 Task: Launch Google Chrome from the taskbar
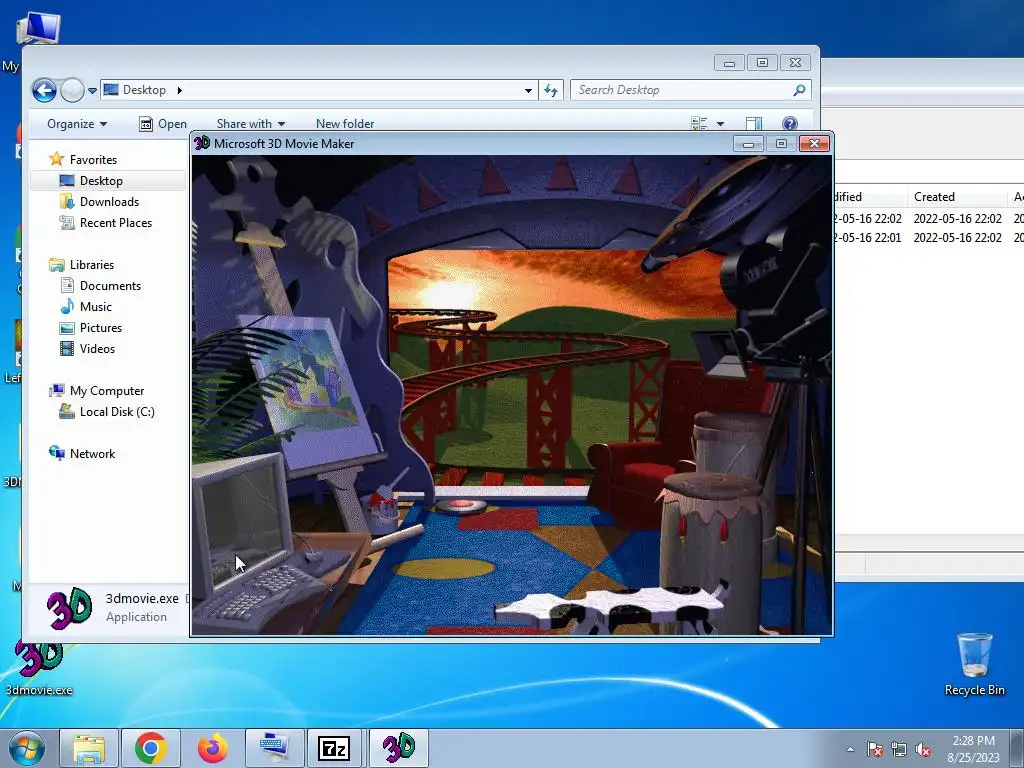coord(151,748)
